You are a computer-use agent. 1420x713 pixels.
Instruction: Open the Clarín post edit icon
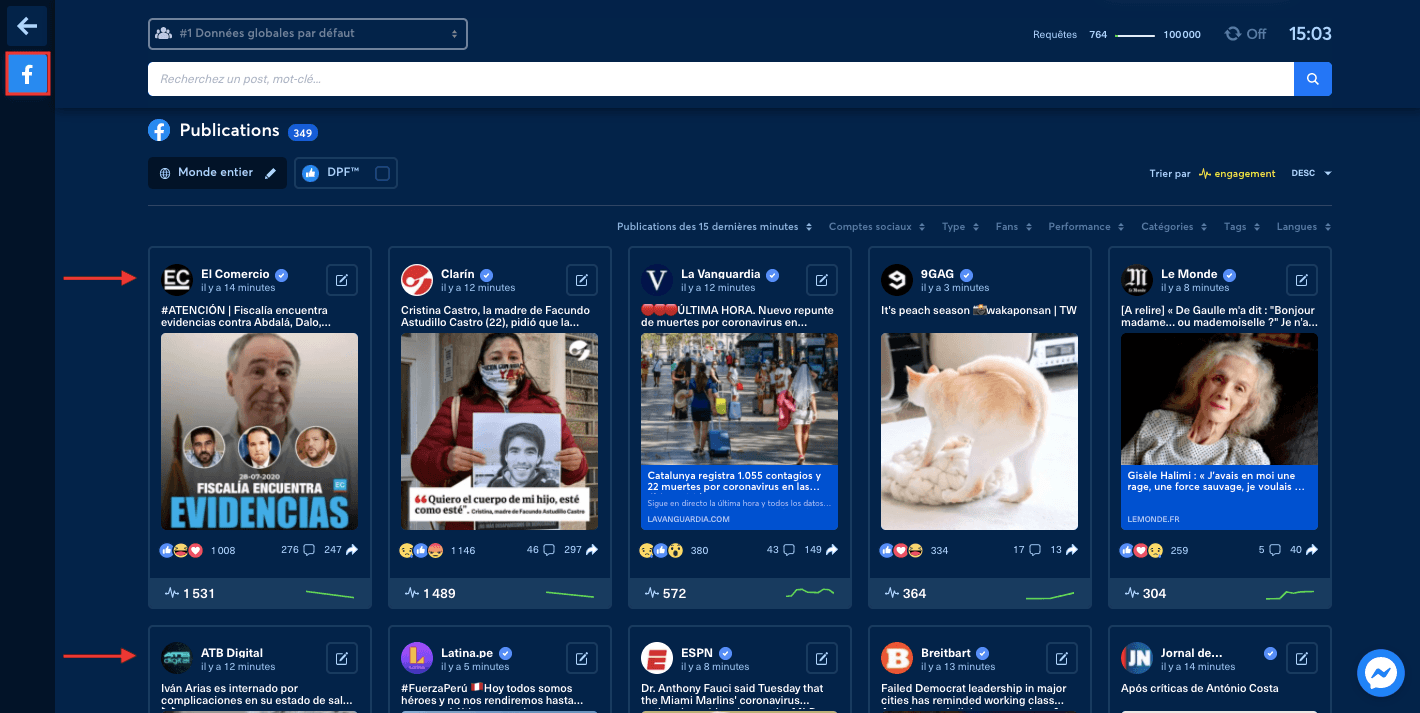(582, 280)
